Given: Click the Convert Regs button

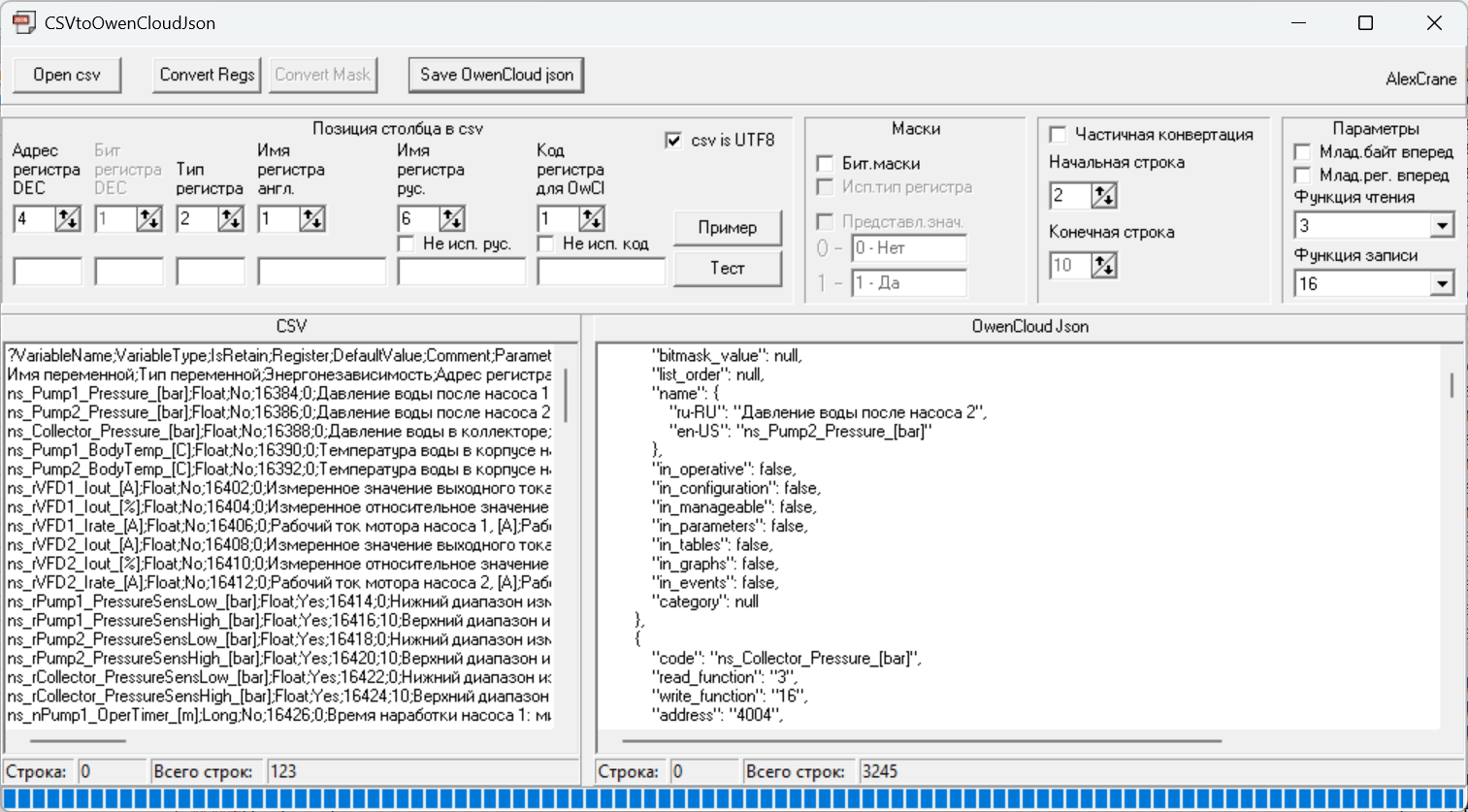Looking at the screenshot, I should (207, 75).
